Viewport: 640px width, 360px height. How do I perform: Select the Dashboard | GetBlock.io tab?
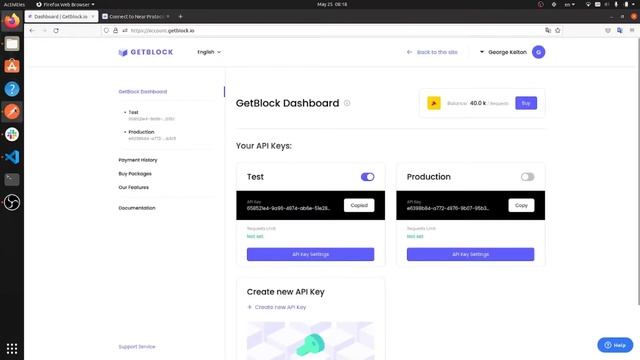pyautogui.click(x=61, y=16)
